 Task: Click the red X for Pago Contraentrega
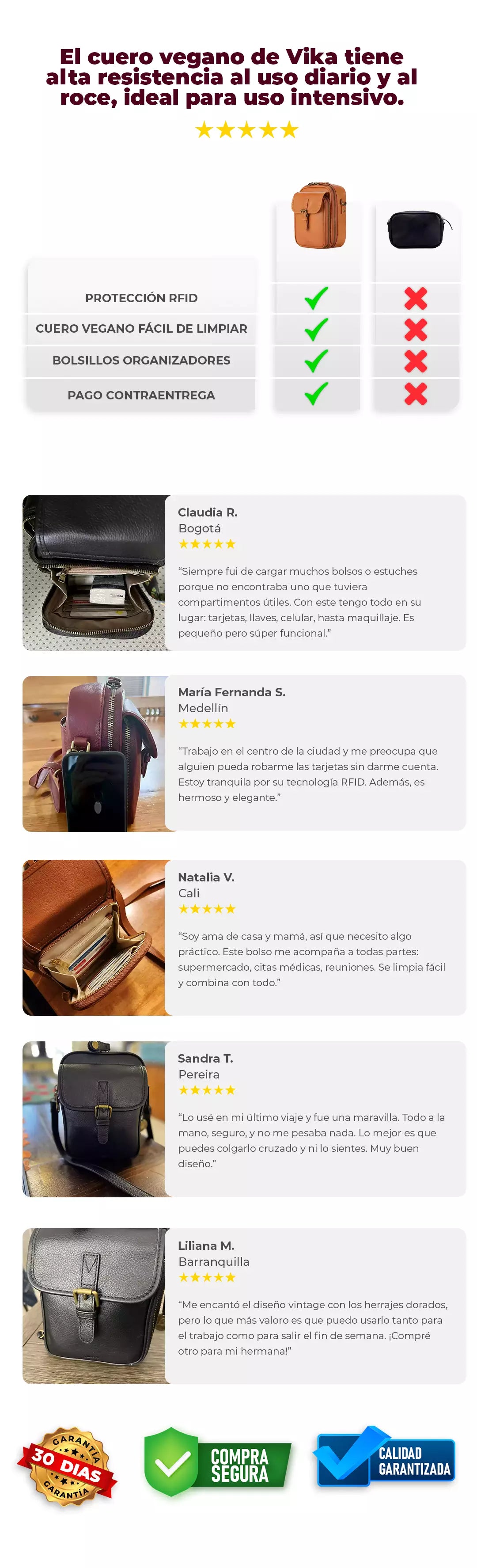pos(416,394)
